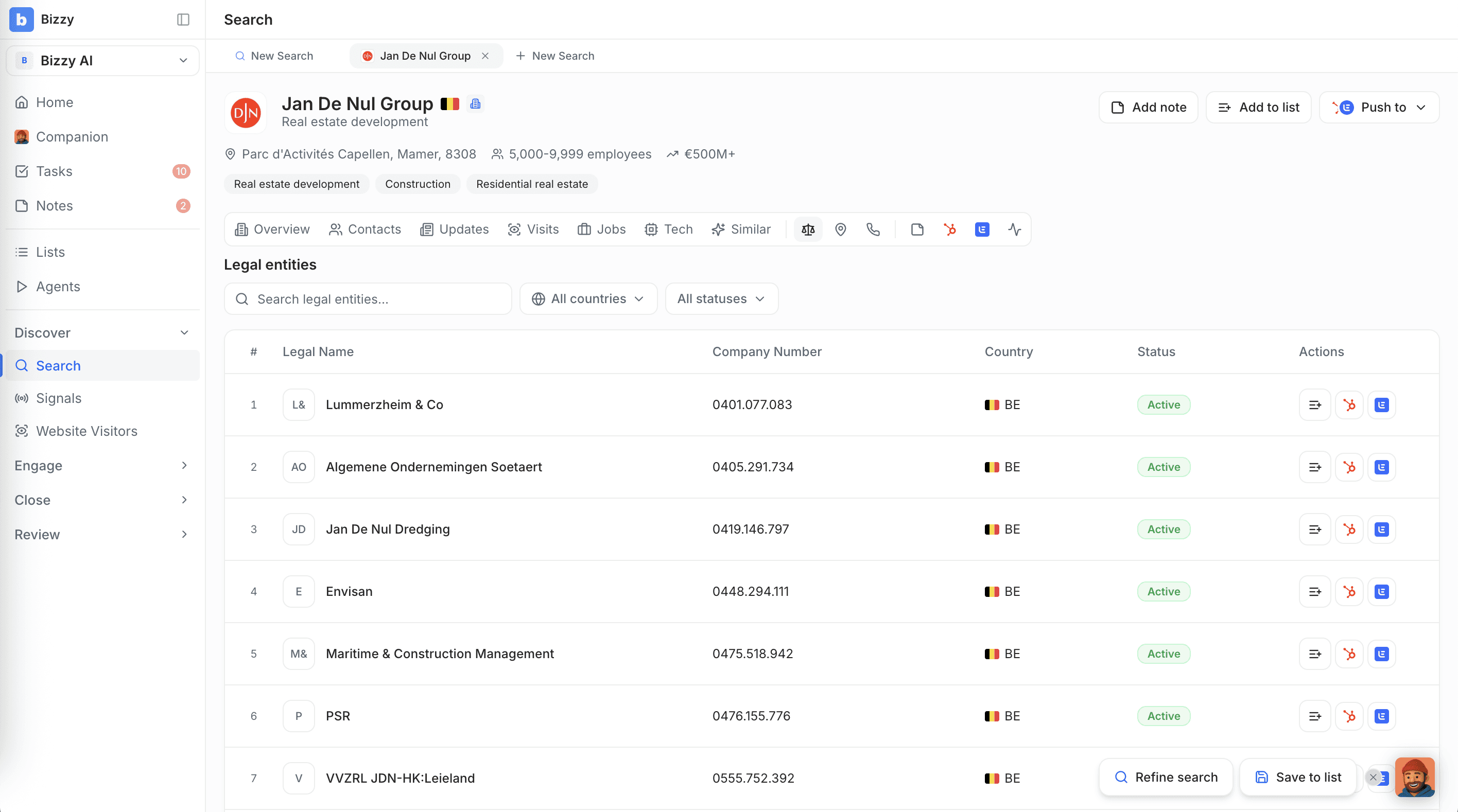Click the Real estate development tag
Screen dimensions: 1458x812
coord(297,184)
